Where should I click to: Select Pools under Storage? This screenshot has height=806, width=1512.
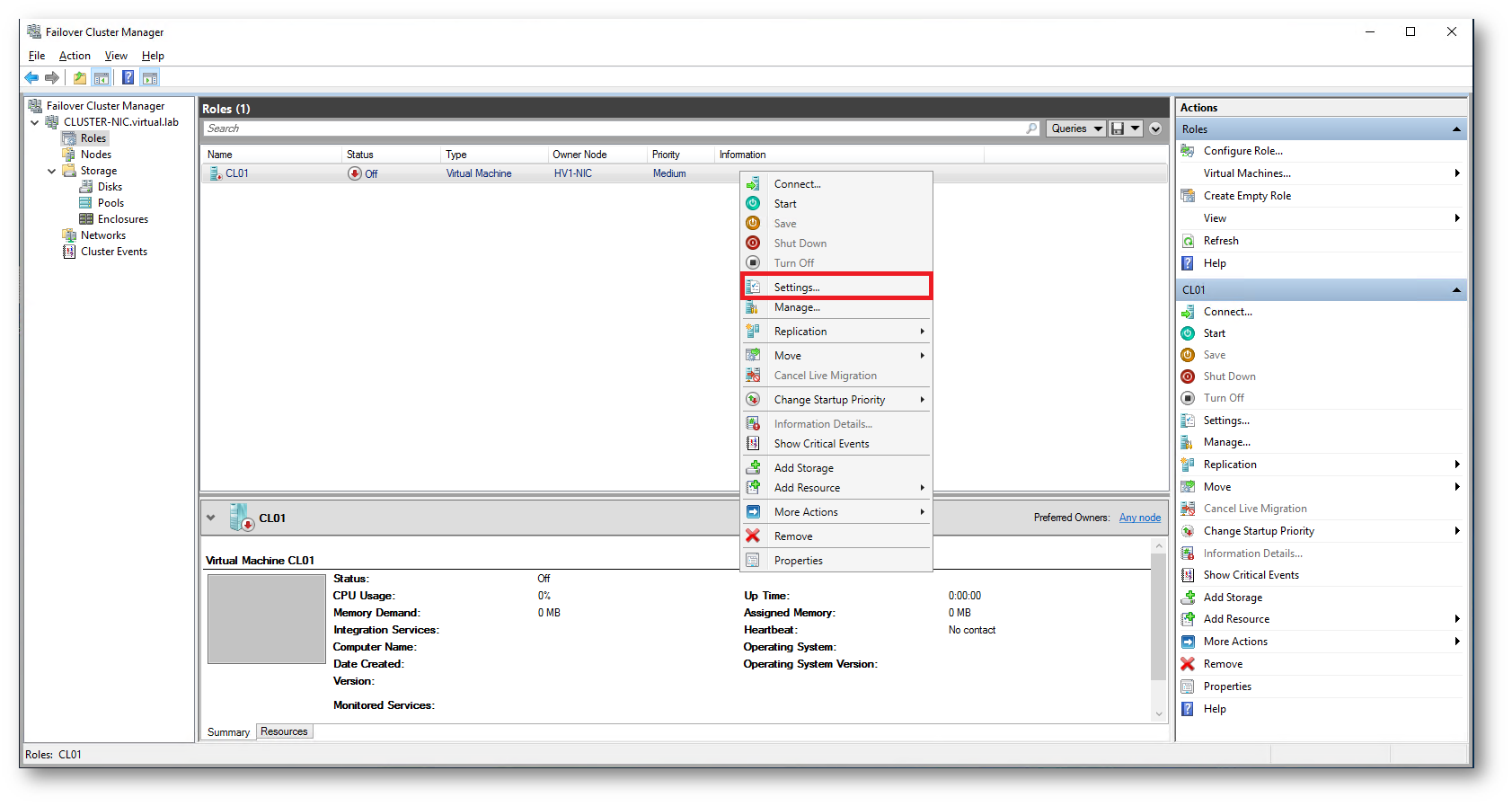coord(111,203)
